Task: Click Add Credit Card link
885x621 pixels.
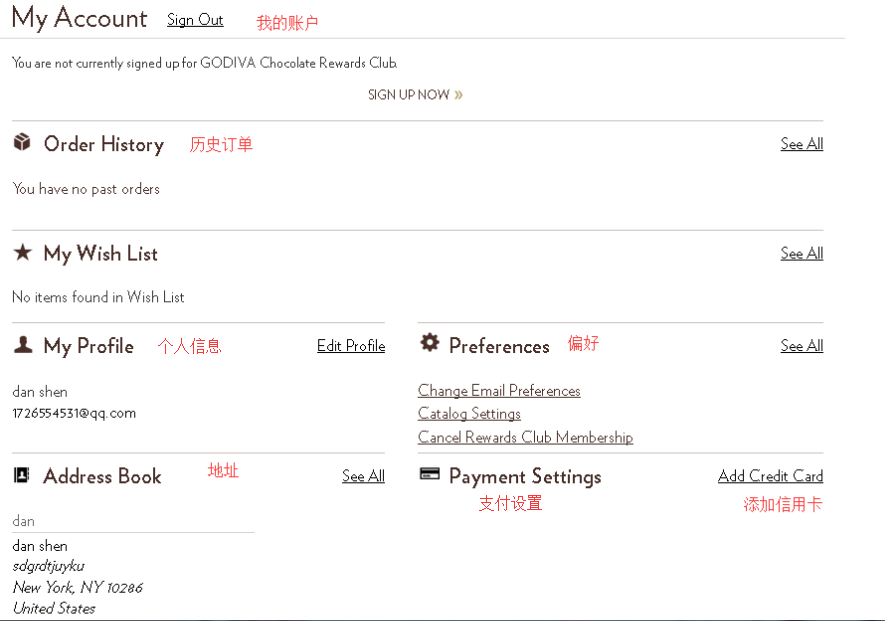Action: click(x=770, y=477)
